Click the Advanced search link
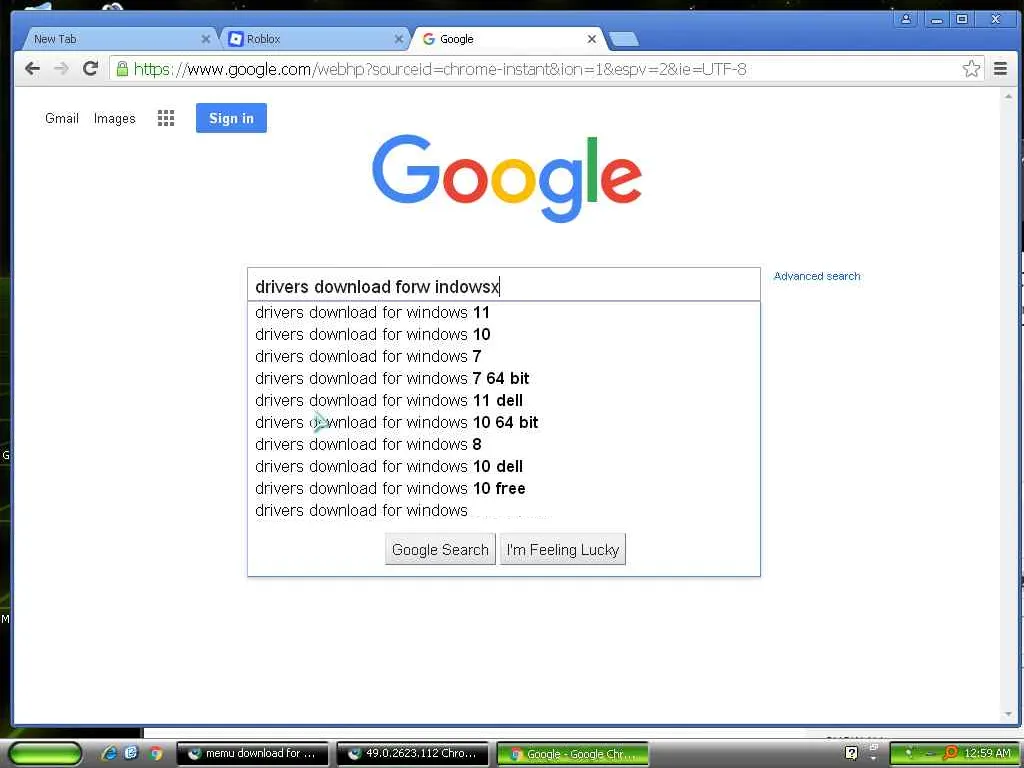This screenshot has width=1024, height=768. (817, 276)
